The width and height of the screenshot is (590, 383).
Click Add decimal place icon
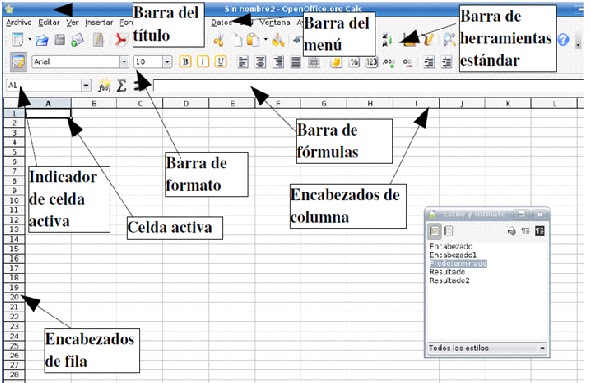click(x=389, y=62)
